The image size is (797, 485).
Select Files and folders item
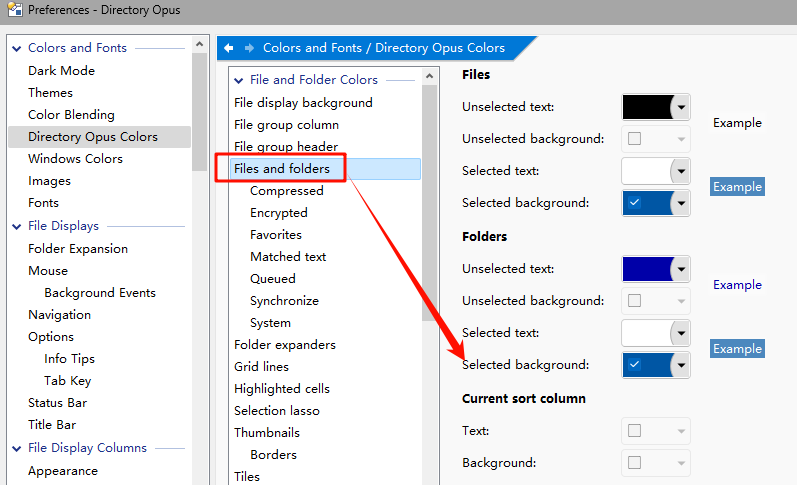tap(325, 169)
